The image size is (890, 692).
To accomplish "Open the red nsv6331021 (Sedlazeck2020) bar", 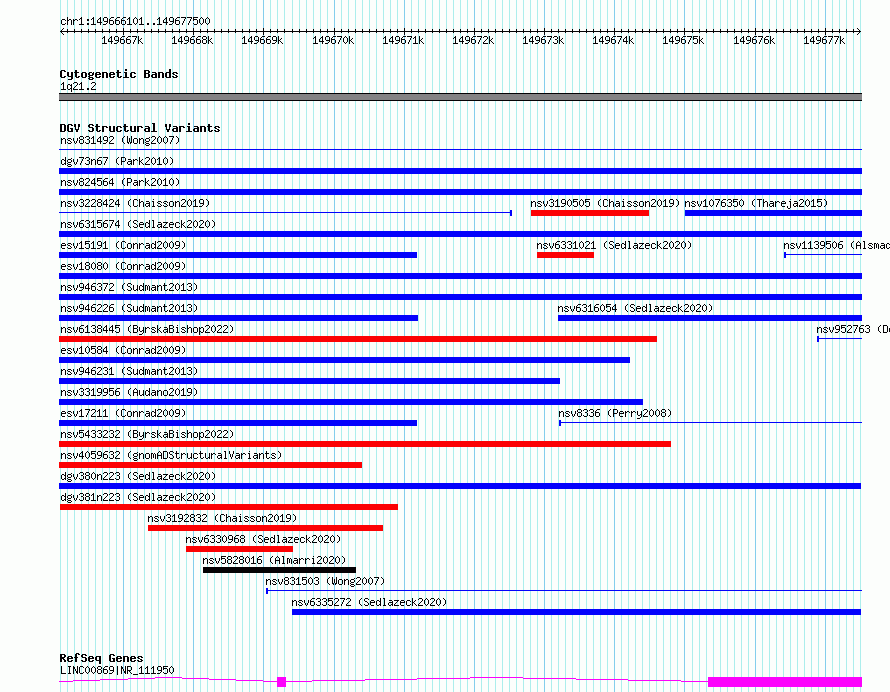I will [565, 255].
